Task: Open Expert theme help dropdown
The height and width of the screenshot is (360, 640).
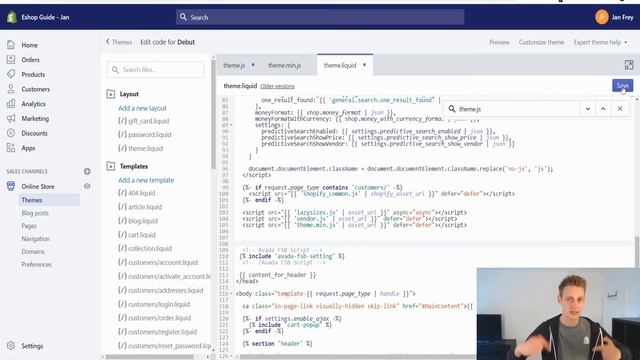Action: 600,42
